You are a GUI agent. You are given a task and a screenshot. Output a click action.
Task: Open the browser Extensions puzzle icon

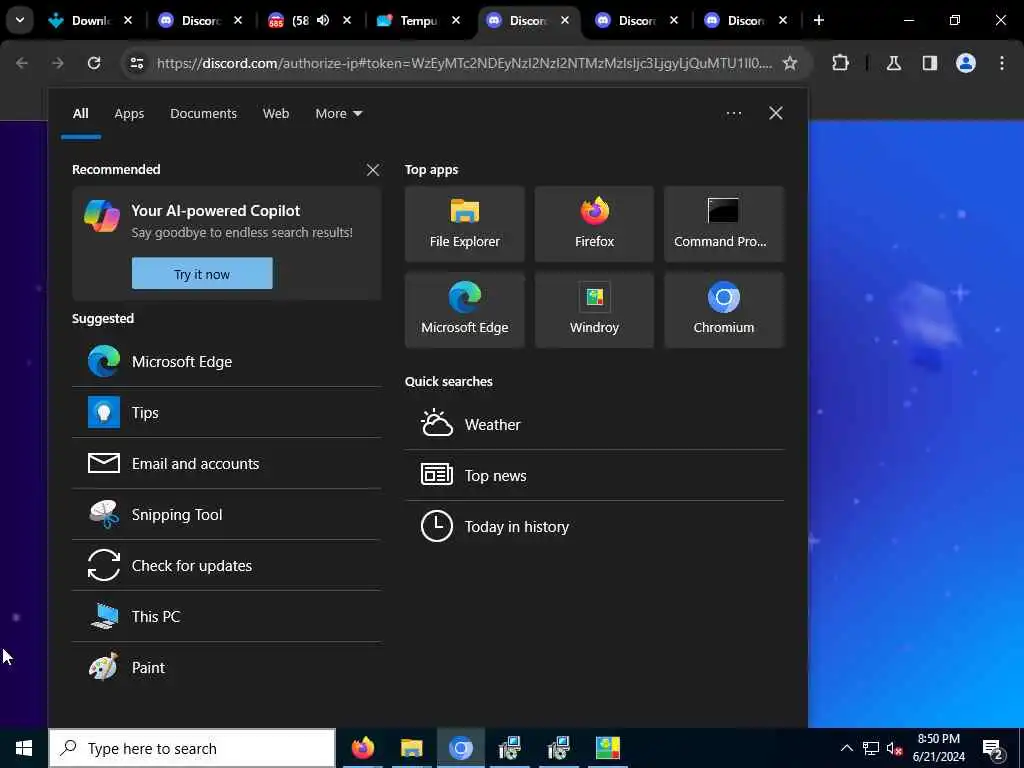click(x=840, y=63)
